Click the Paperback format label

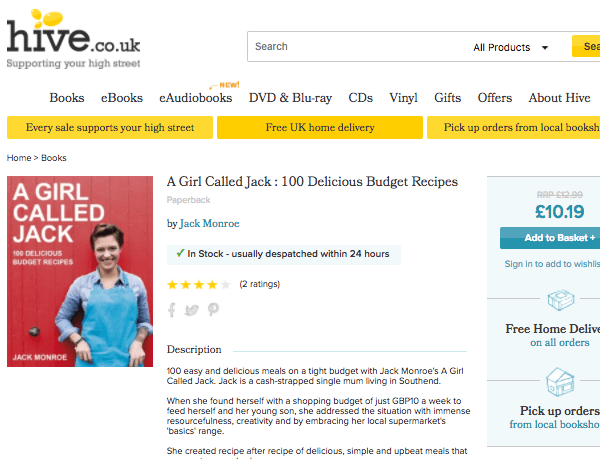189,200
